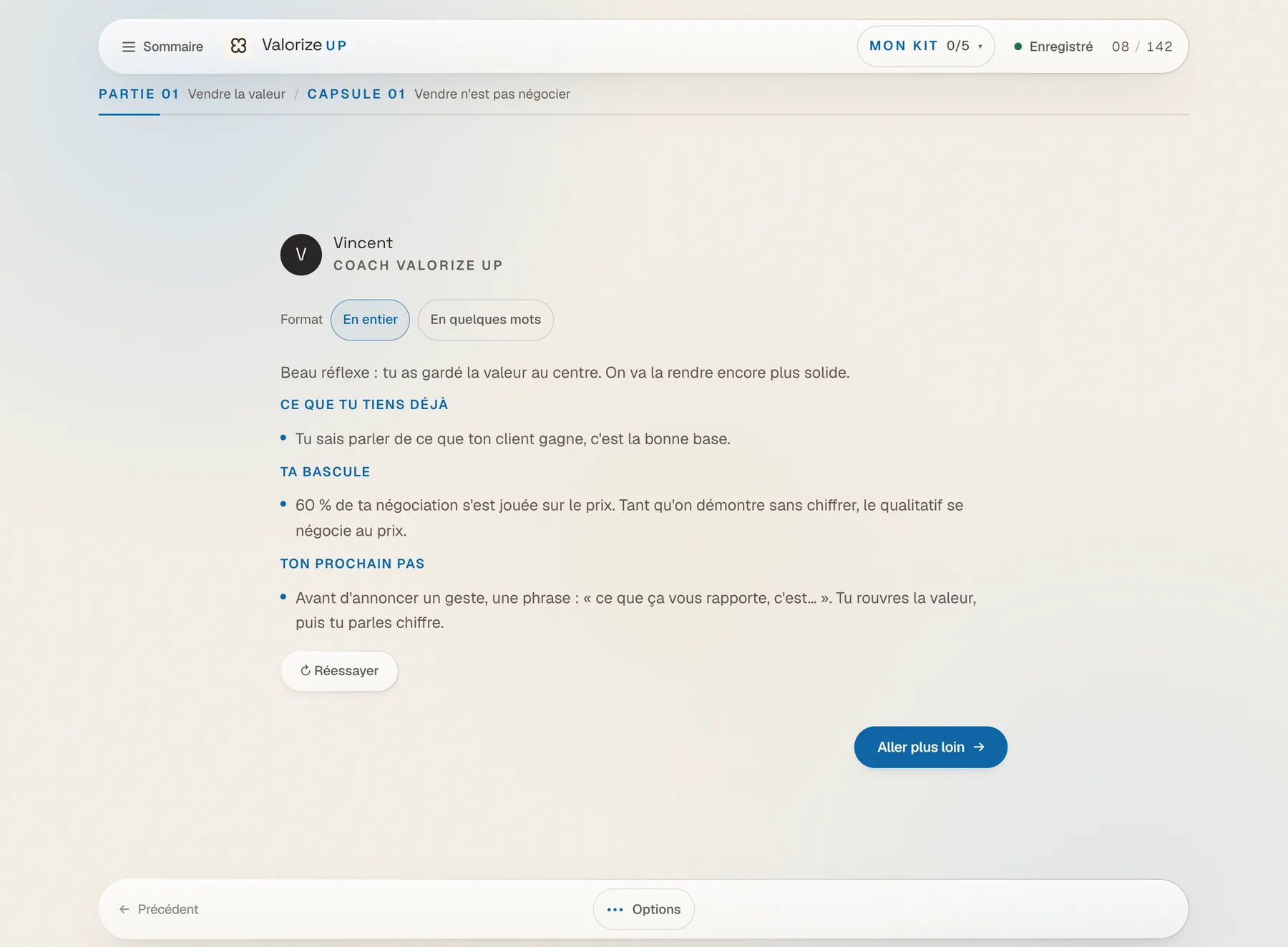Click the green Enregistré status dot
This screenshot has height=947, width=1288.
1018,46
